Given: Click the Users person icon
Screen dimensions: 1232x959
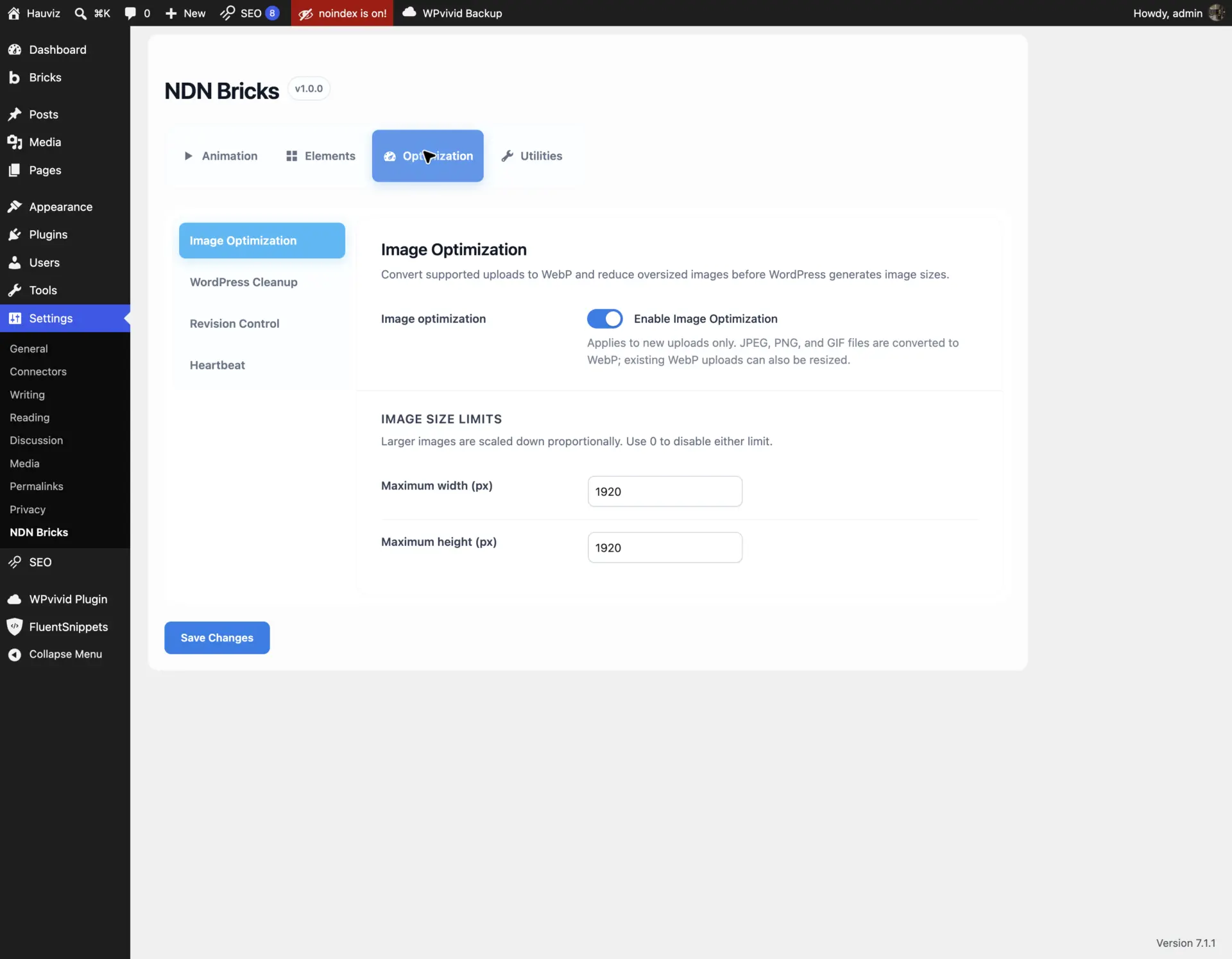Looking at the screenshot, I should coord(14,262).
